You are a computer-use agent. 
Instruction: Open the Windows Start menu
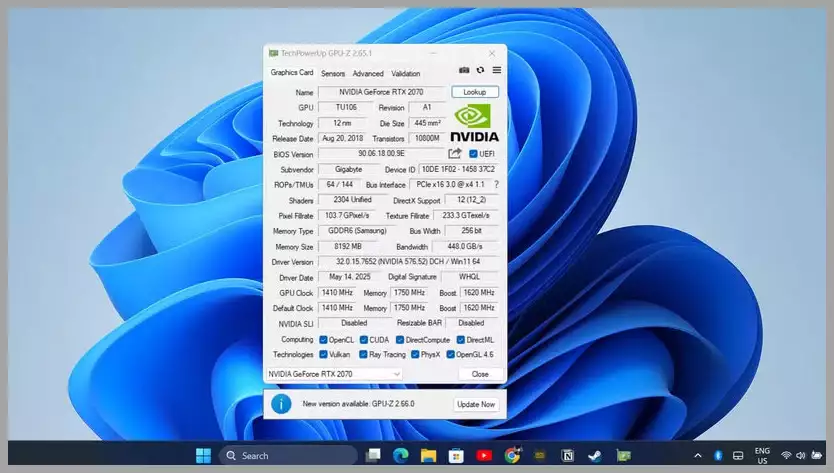[x=203, y=455]
